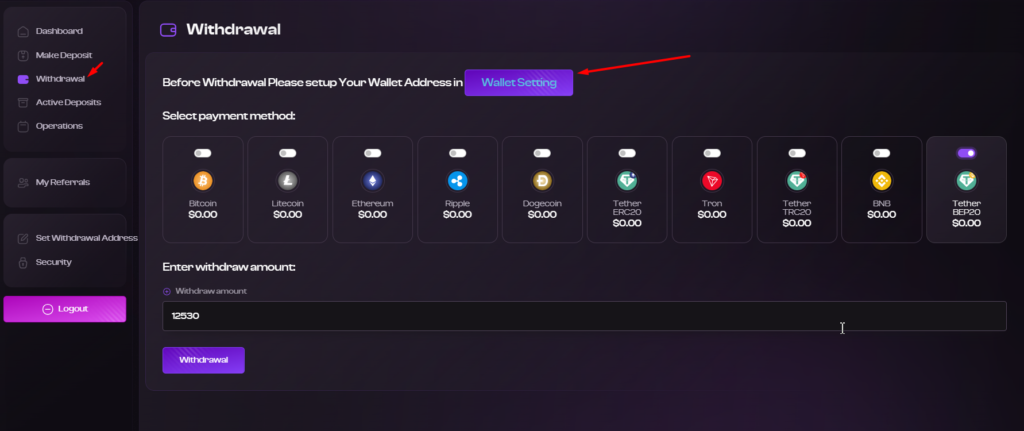Image resolution: width=1024 pixels, height=431 pixels.
Task: Click the purple Withdrawal submit button
Action: 203,360
